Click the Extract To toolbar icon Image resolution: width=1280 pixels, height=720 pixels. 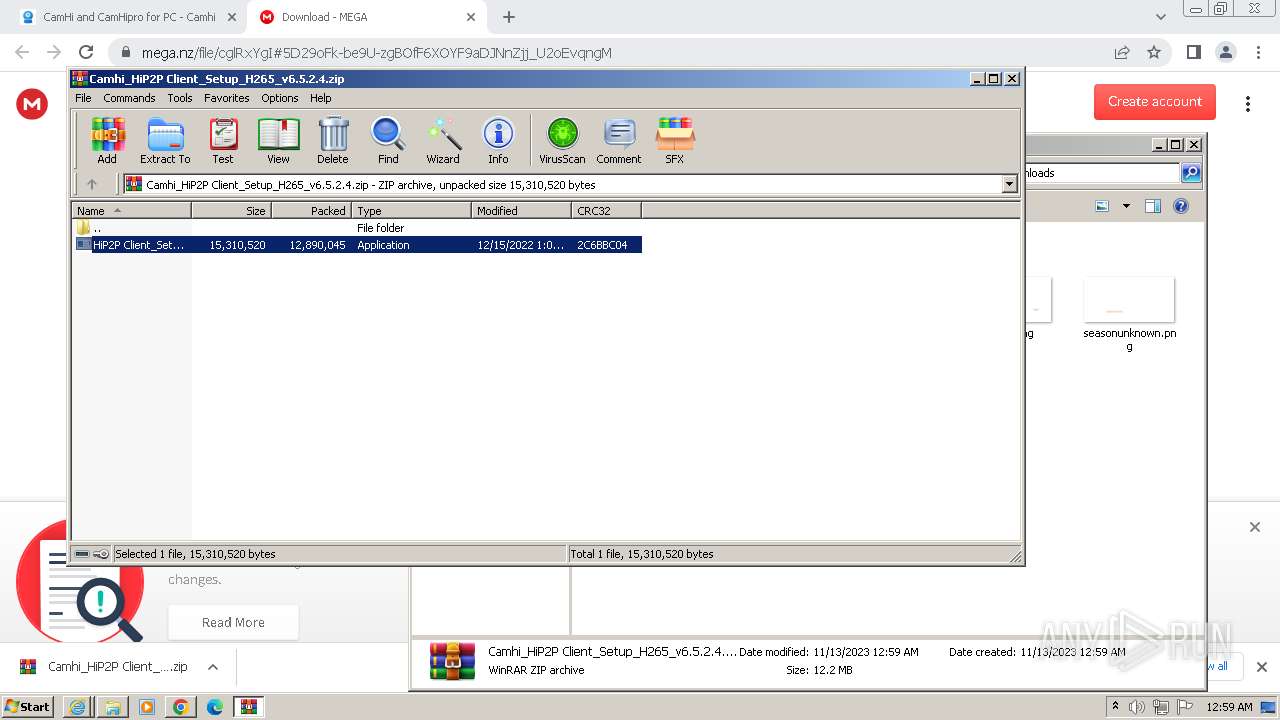(165, 140)
